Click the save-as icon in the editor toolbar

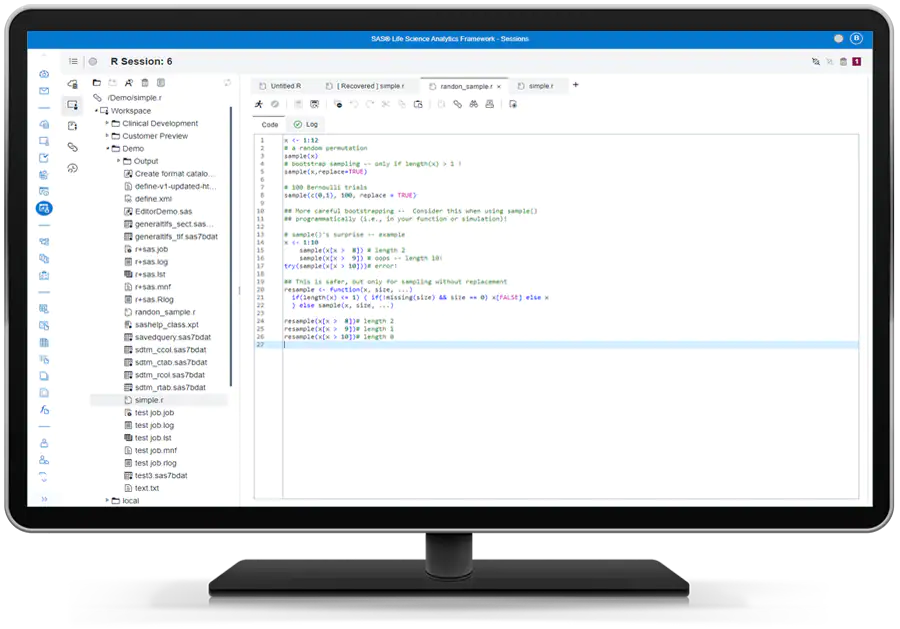315,104
